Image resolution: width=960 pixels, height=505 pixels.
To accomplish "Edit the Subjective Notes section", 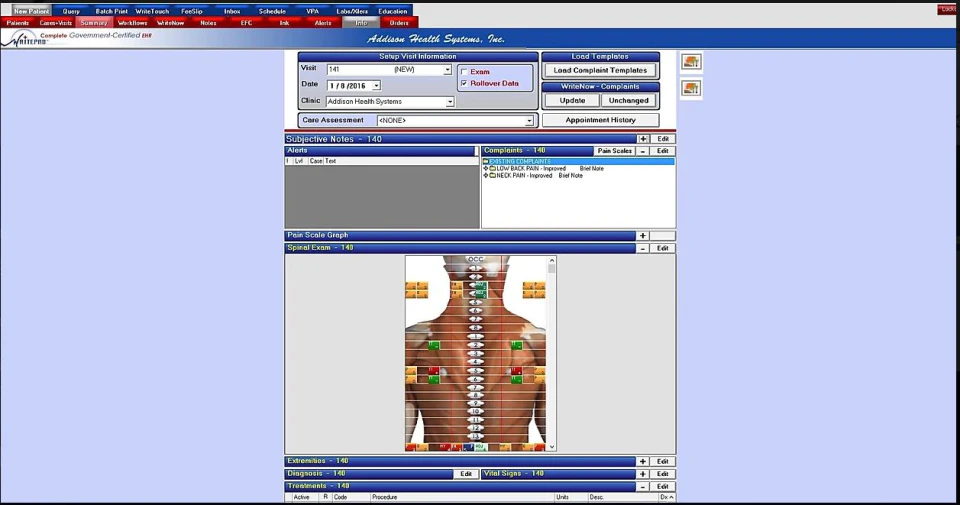I will click(662, 140).
